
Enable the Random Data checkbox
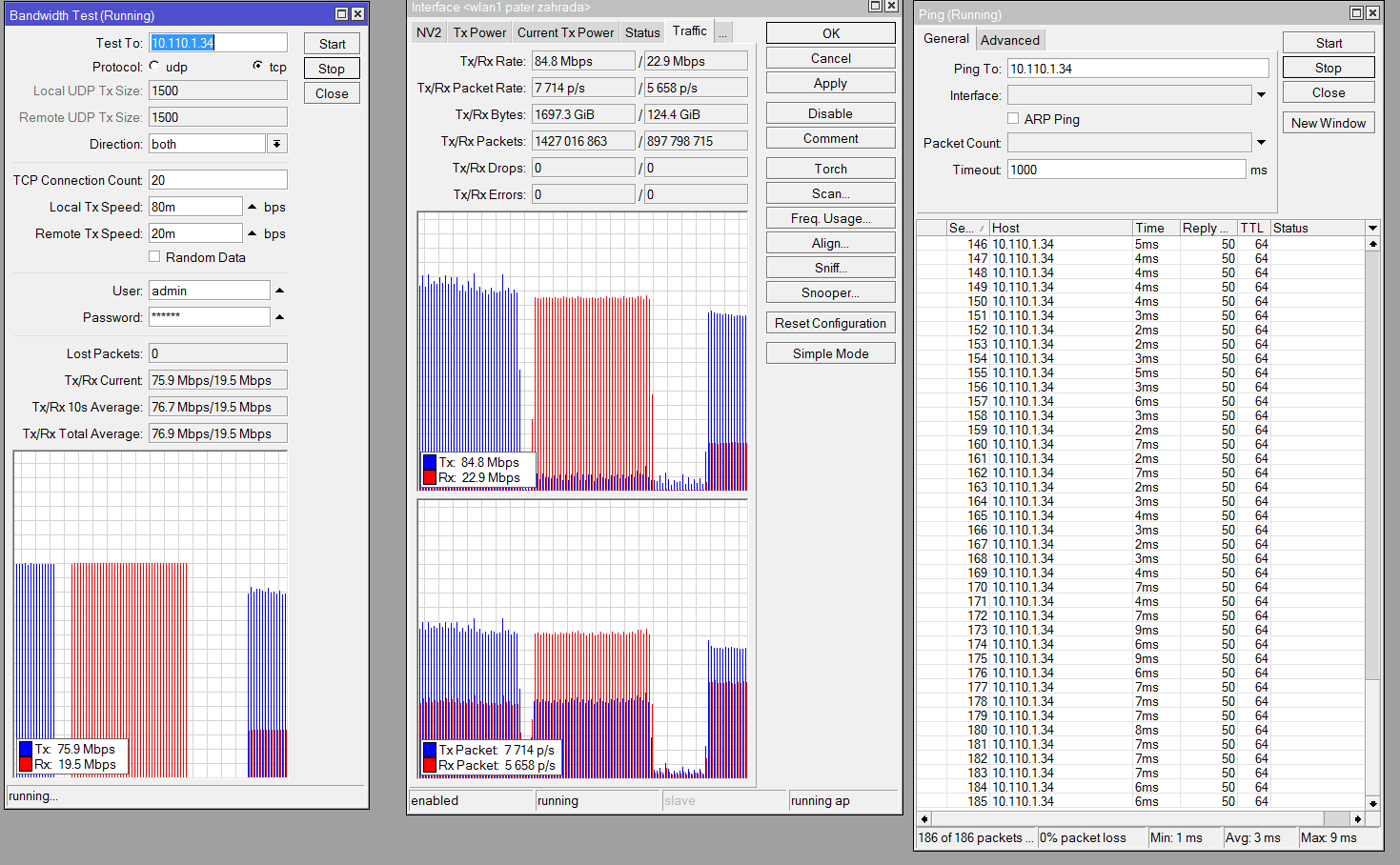(154, 257)
